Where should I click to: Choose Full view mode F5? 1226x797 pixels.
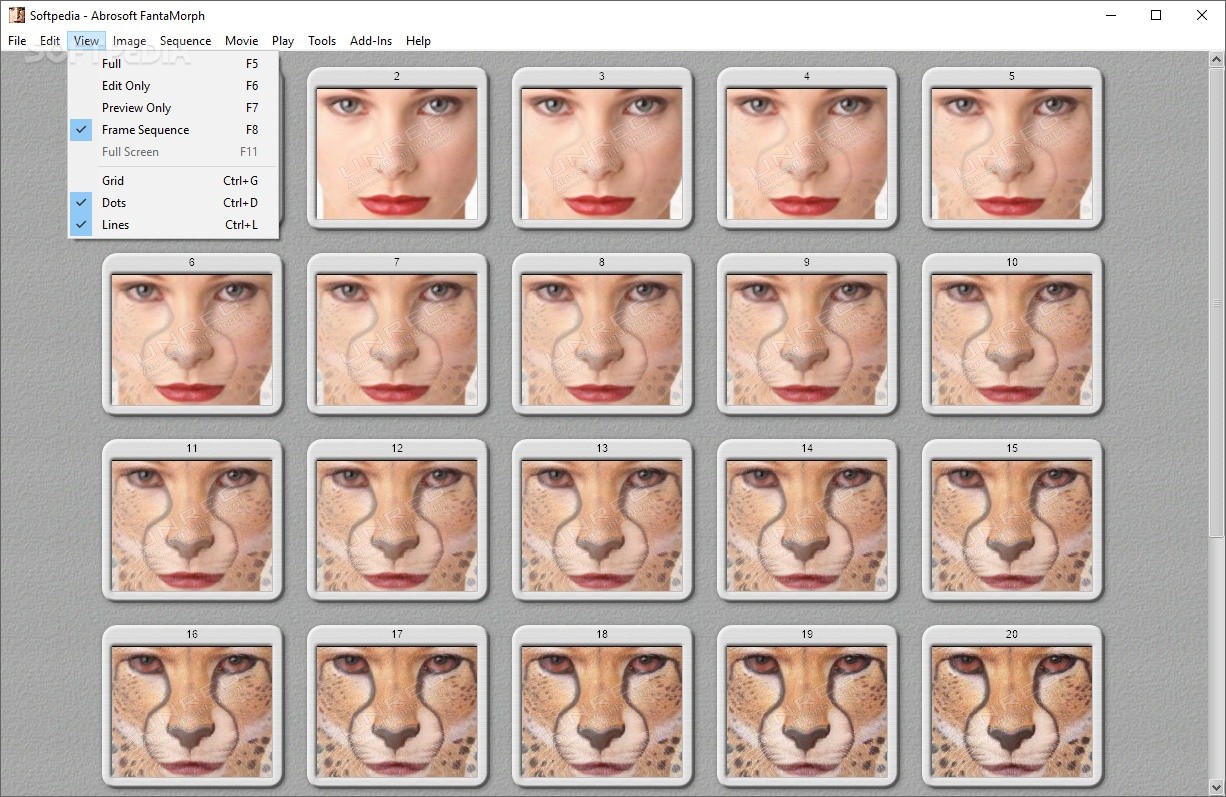pyautogui.click(x=173, y=64)
